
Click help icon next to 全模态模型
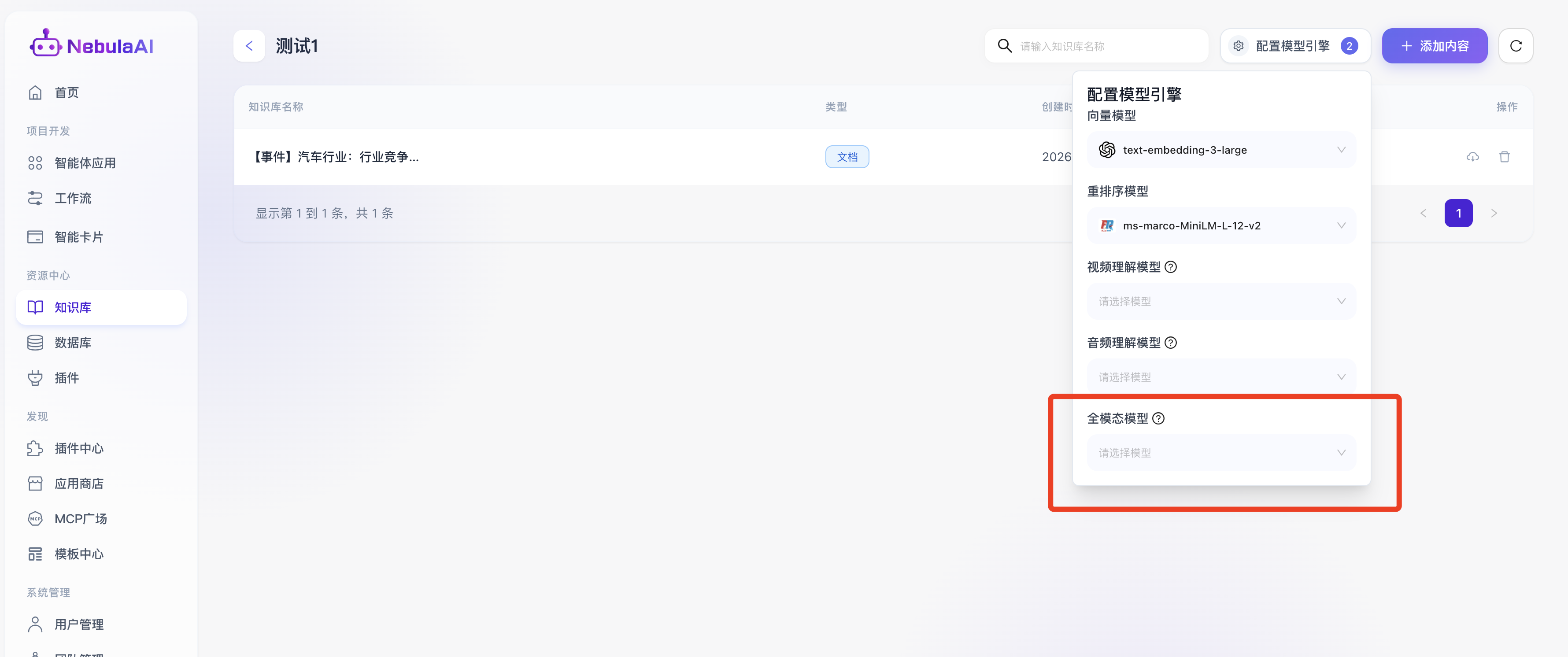click(1158, 418)
